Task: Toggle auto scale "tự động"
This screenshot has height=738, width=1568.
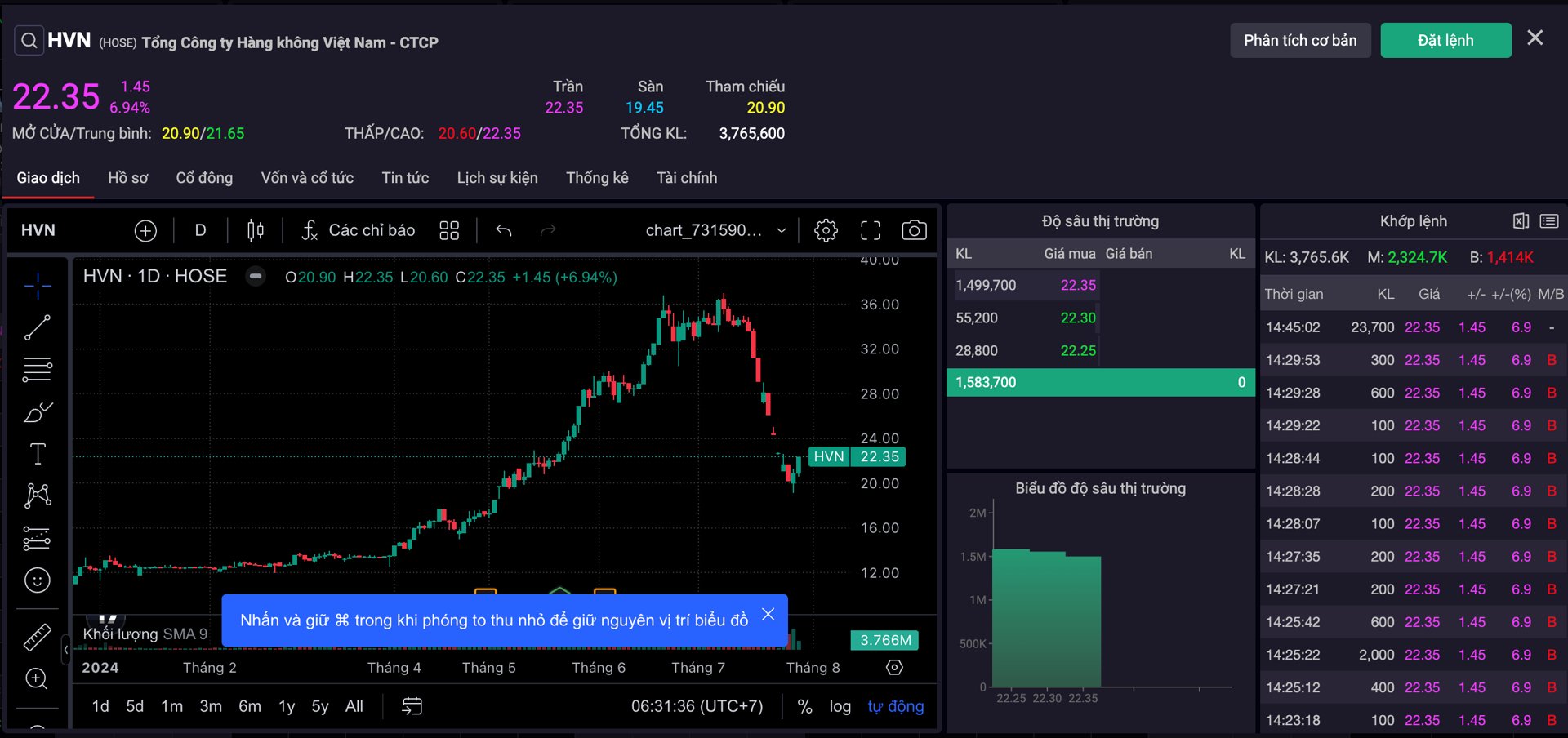Action: (x=895, y=707)
